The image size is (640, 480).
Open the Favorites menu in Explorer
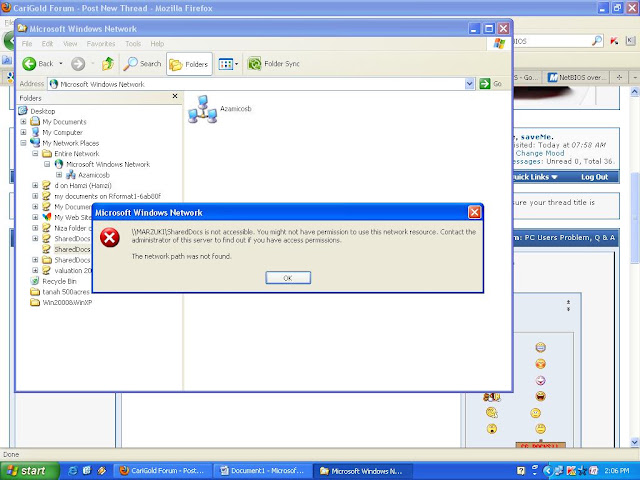[101, 44]
